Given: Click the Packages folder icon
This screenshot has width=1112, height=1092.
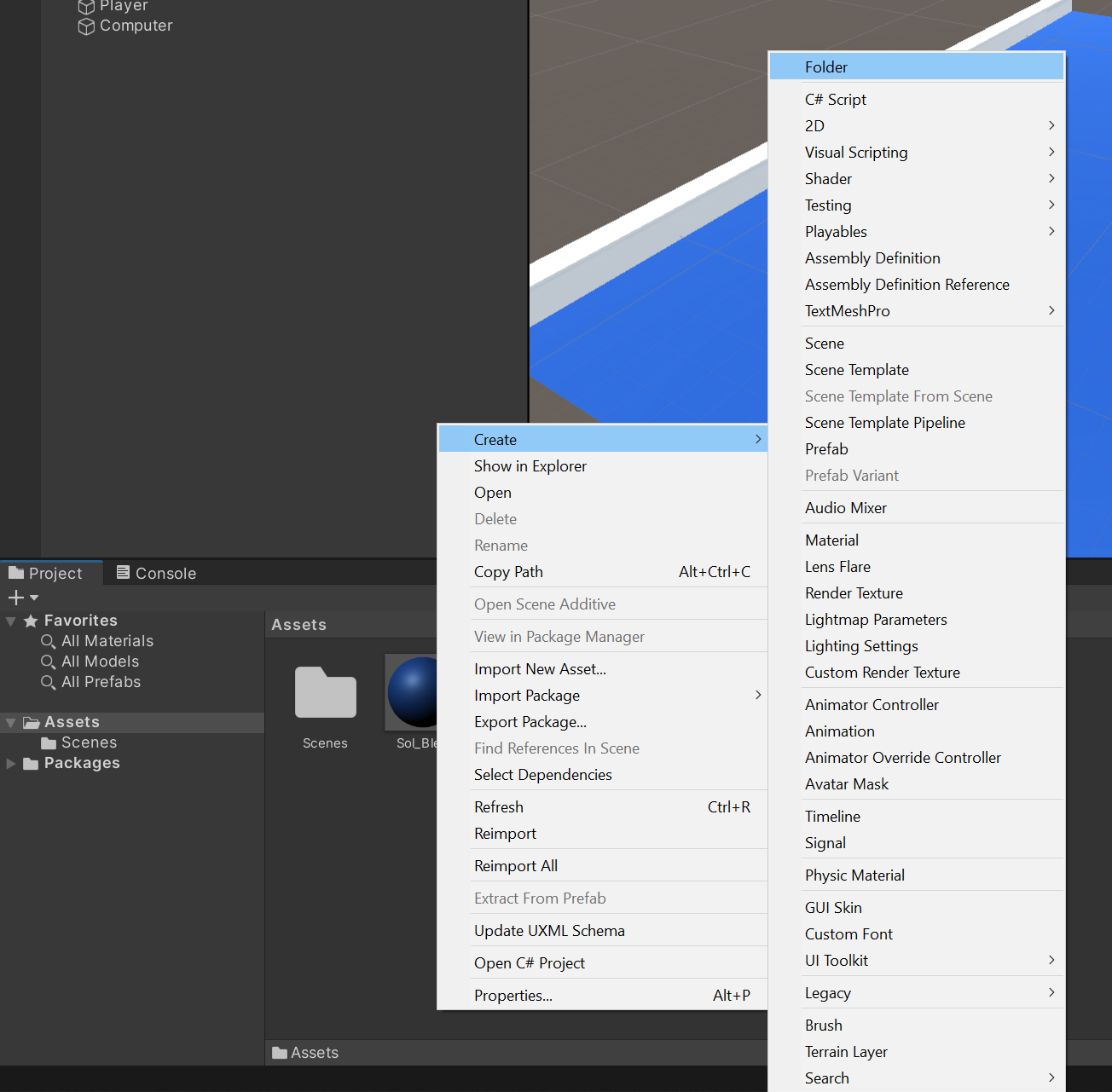Looking at the screenshot, I should pyautogui.click(x=31, y=764).
